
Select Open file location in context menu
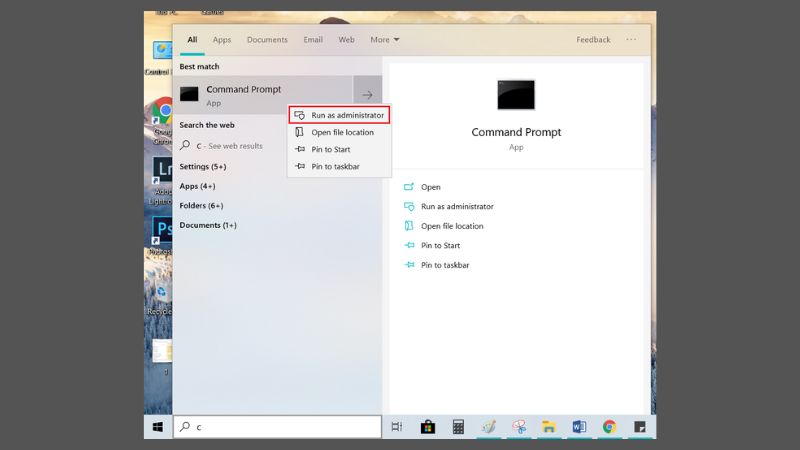coord(342,132)
